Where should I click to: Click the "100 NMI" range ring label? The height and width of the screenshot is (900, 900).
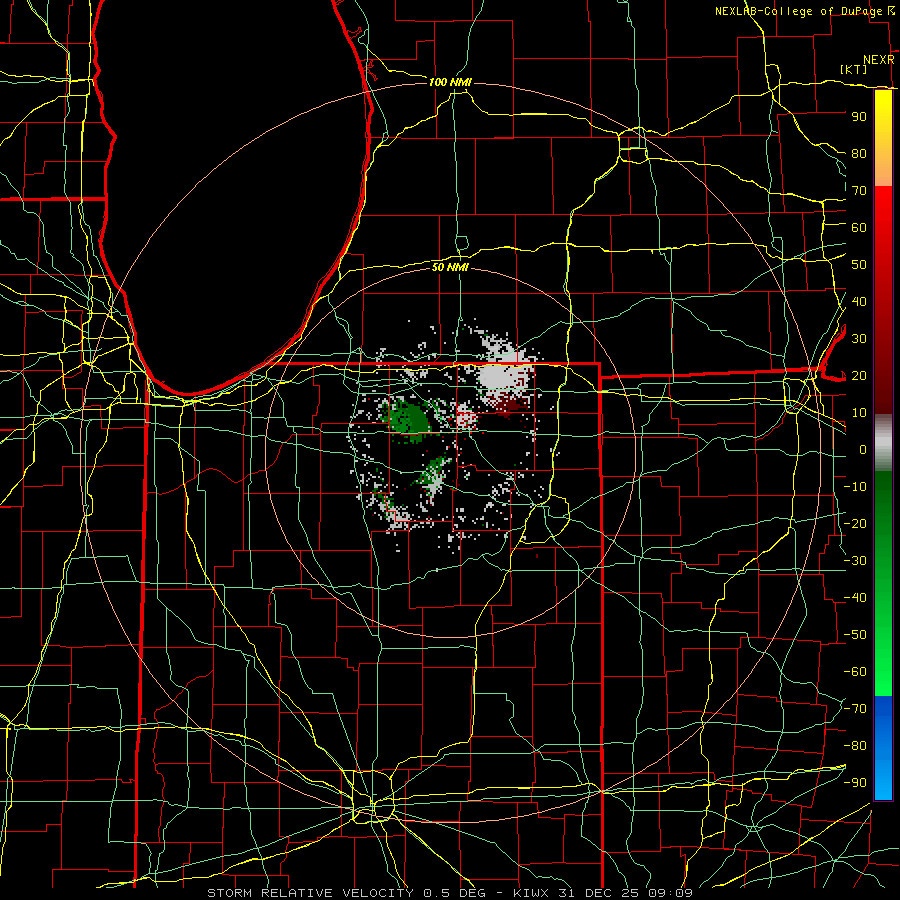tap(450, 83)
